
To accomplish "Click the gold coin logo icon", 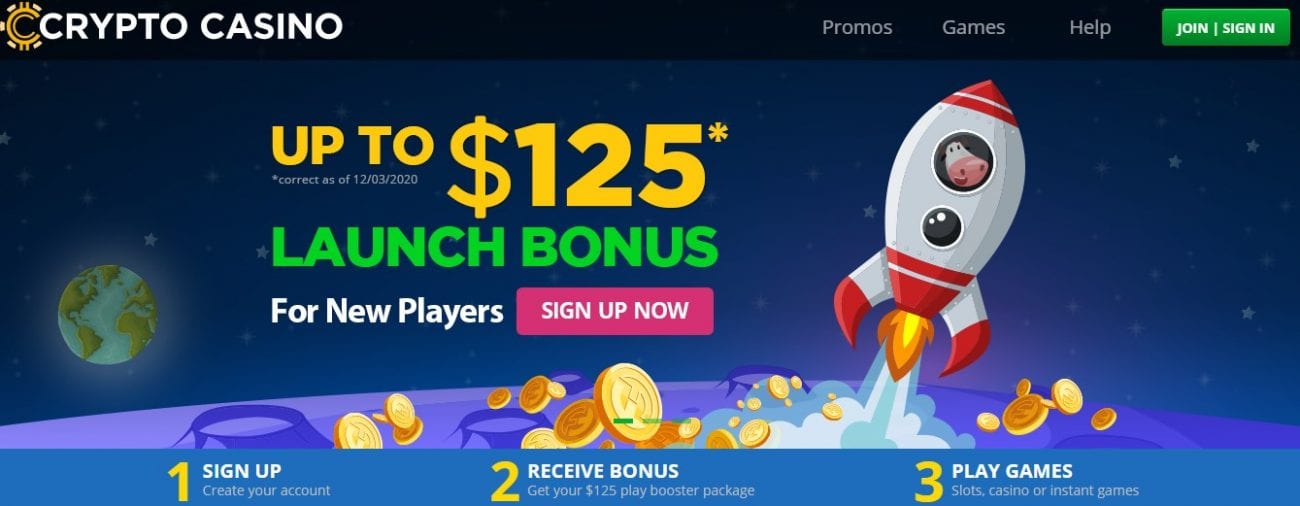I will point(20,26).
